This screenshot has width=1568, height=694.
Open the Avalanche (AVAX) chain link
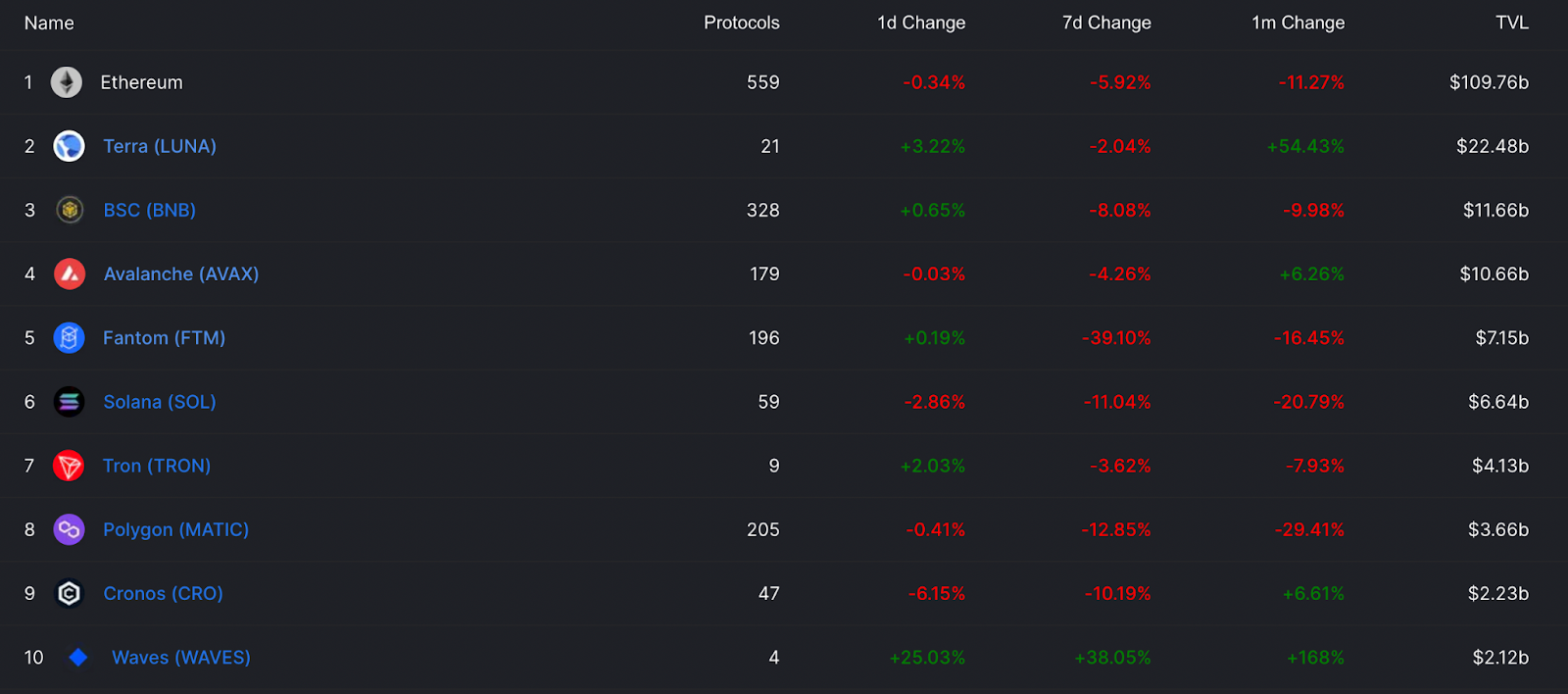181,273
